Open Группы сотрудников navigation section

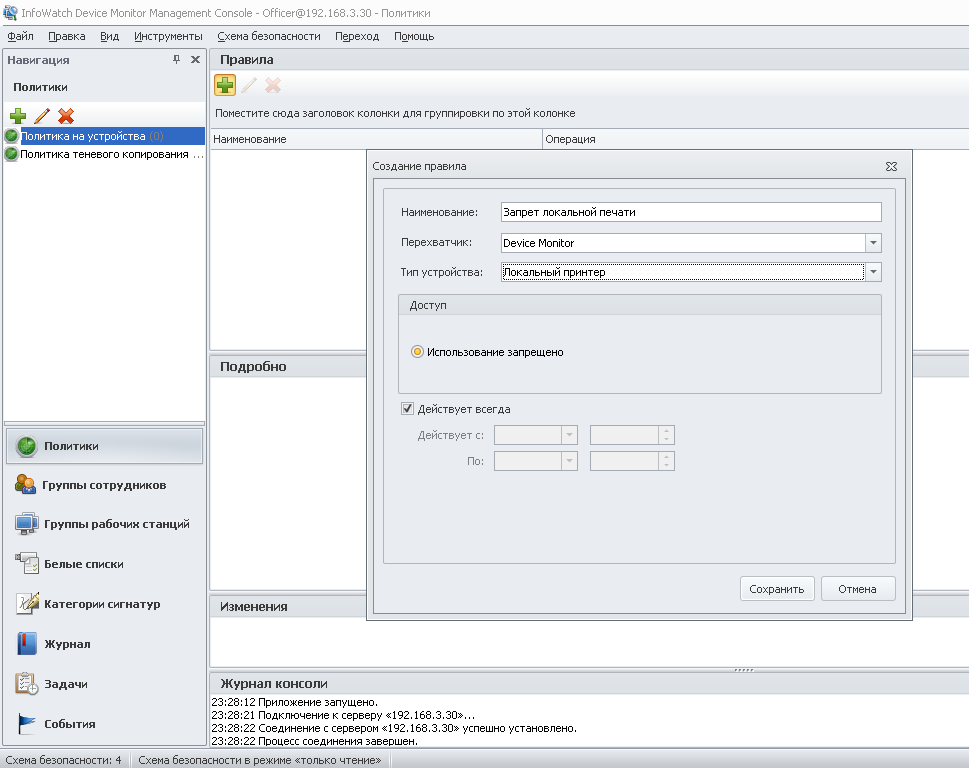point(104,485)
